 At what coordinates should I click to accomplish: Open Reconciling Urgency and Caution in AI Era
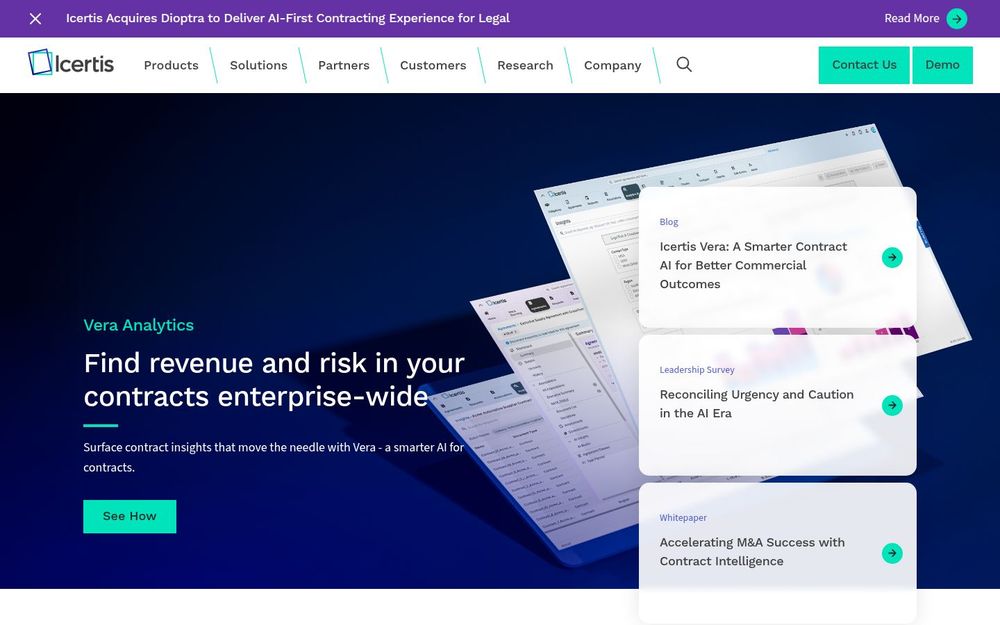(x=756, y=404)
